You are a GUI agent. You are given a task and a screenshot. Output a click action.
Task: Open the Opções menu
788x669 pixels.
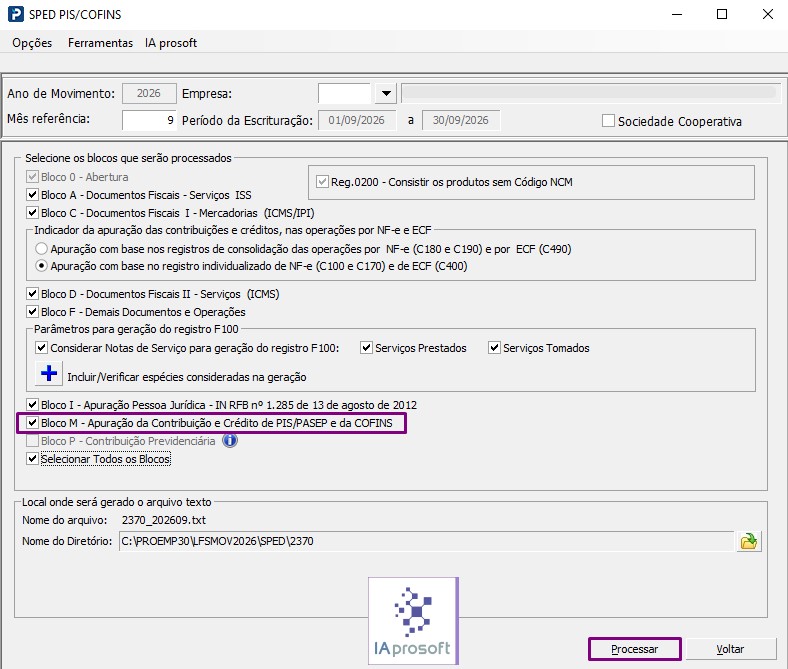(x=32, y=43)
